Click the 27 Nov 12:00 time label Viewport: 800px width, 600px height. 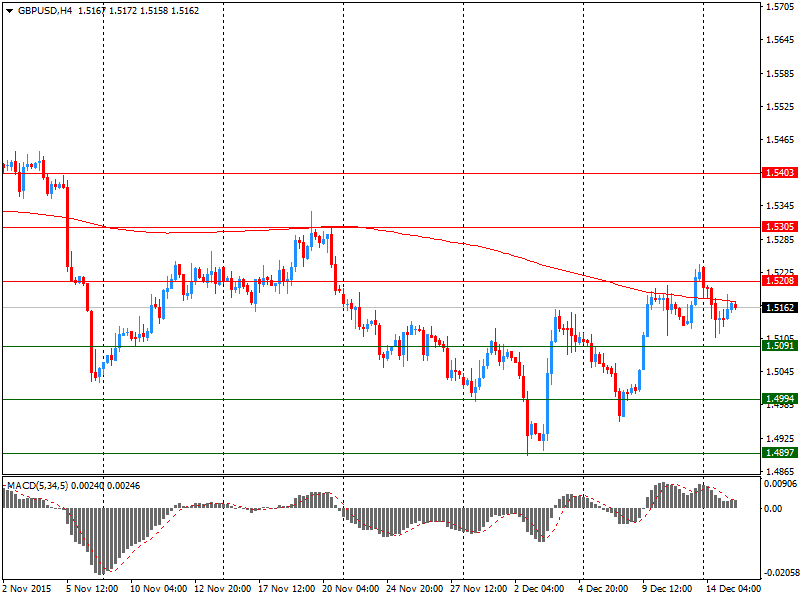click(x=479, y=589)
